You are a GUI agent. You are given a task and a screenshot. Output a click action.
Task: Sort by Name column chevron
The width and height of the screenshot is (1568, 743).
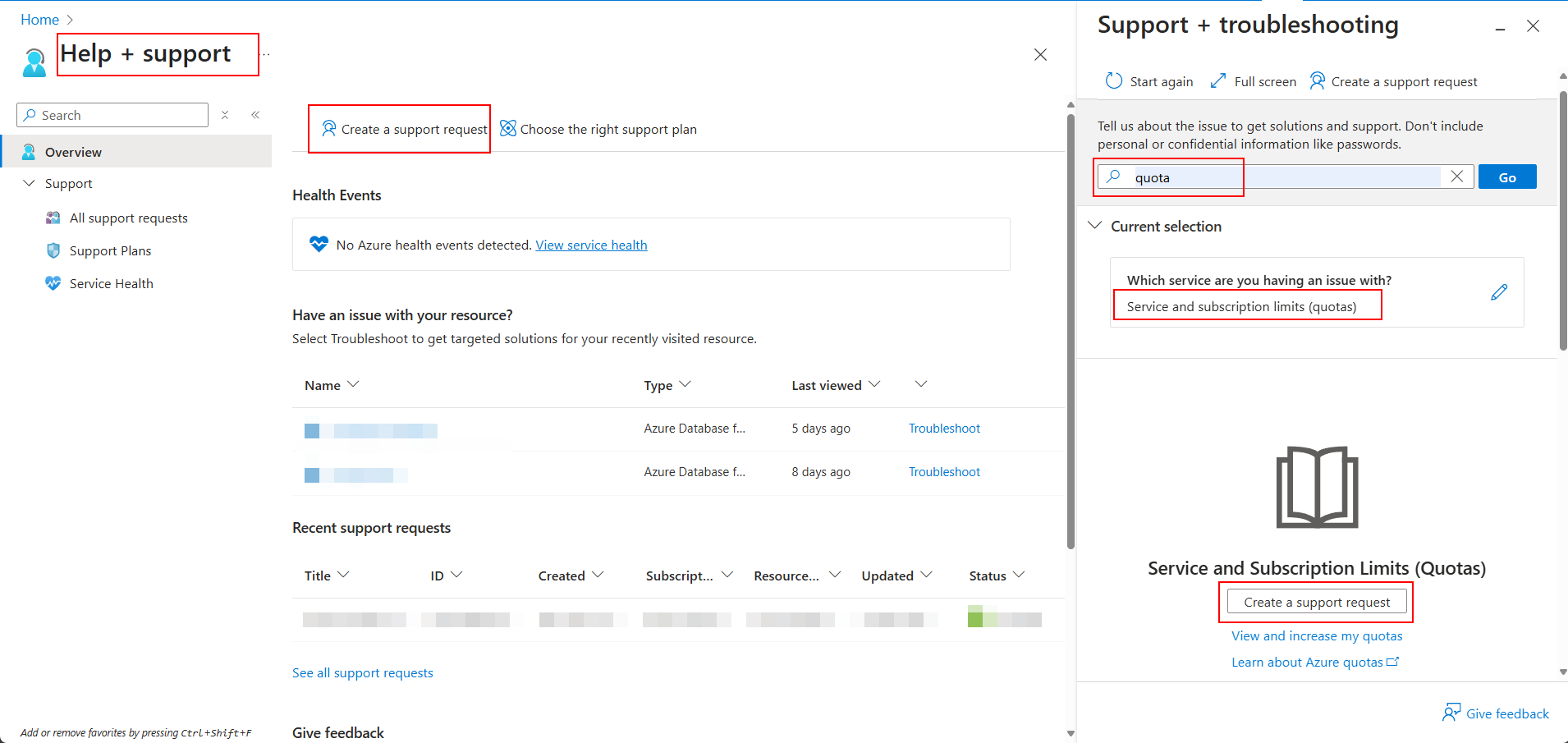point(353,384)
